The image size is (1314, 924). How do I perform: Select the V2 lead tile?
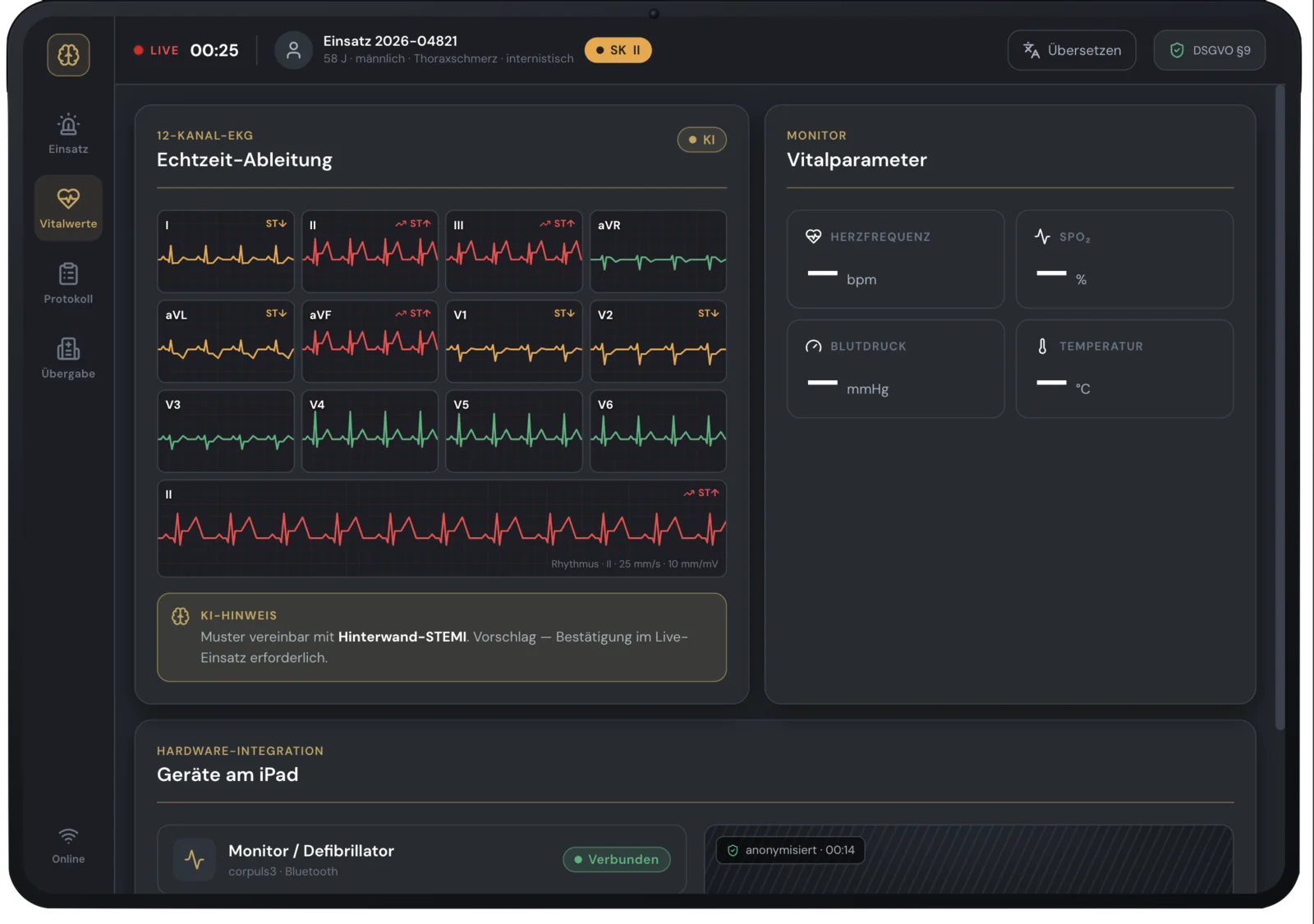(x=658, y=341)
